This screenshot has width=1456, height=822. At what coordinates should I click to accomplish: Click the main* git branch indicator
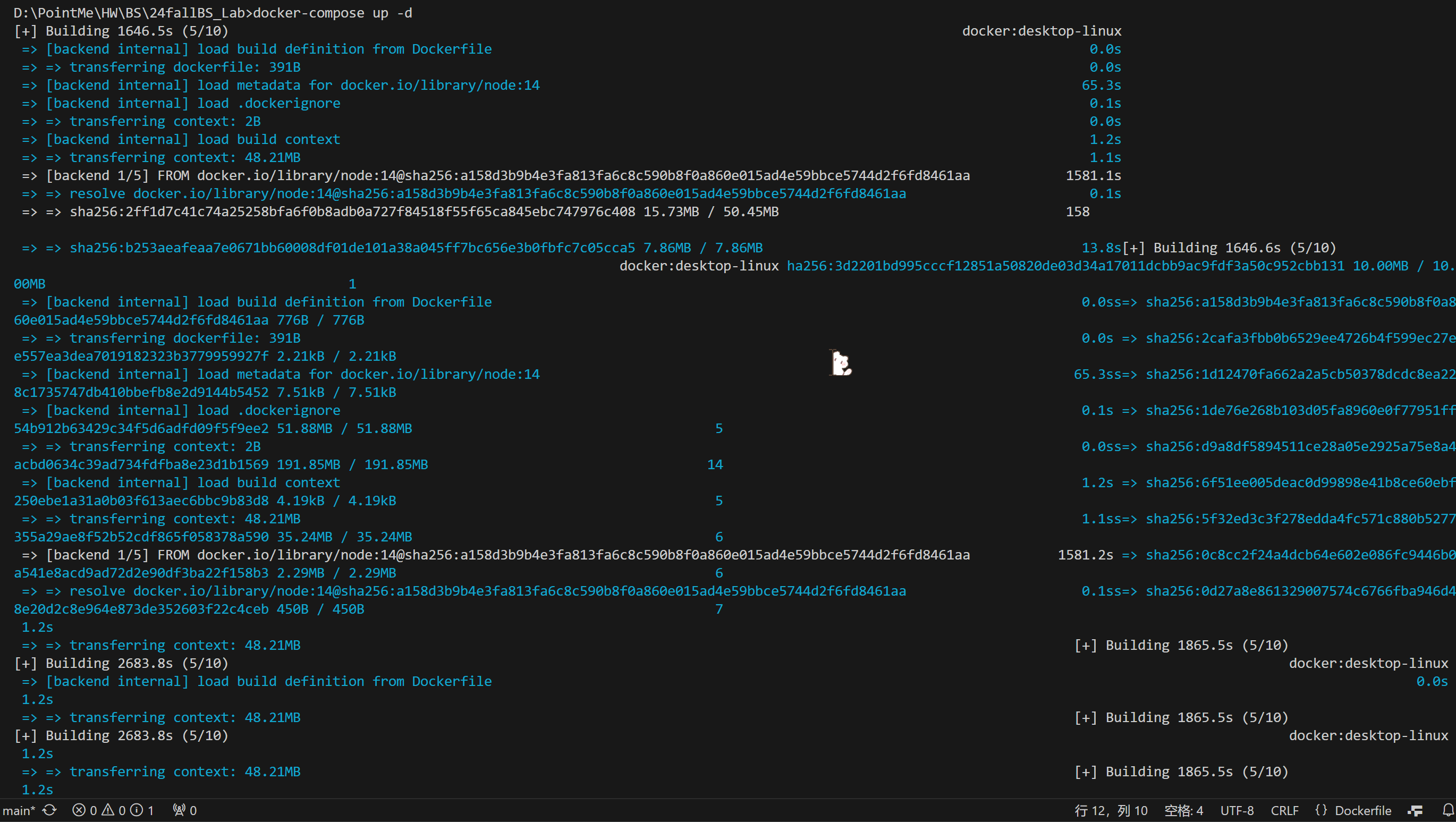tap(18, 810)
